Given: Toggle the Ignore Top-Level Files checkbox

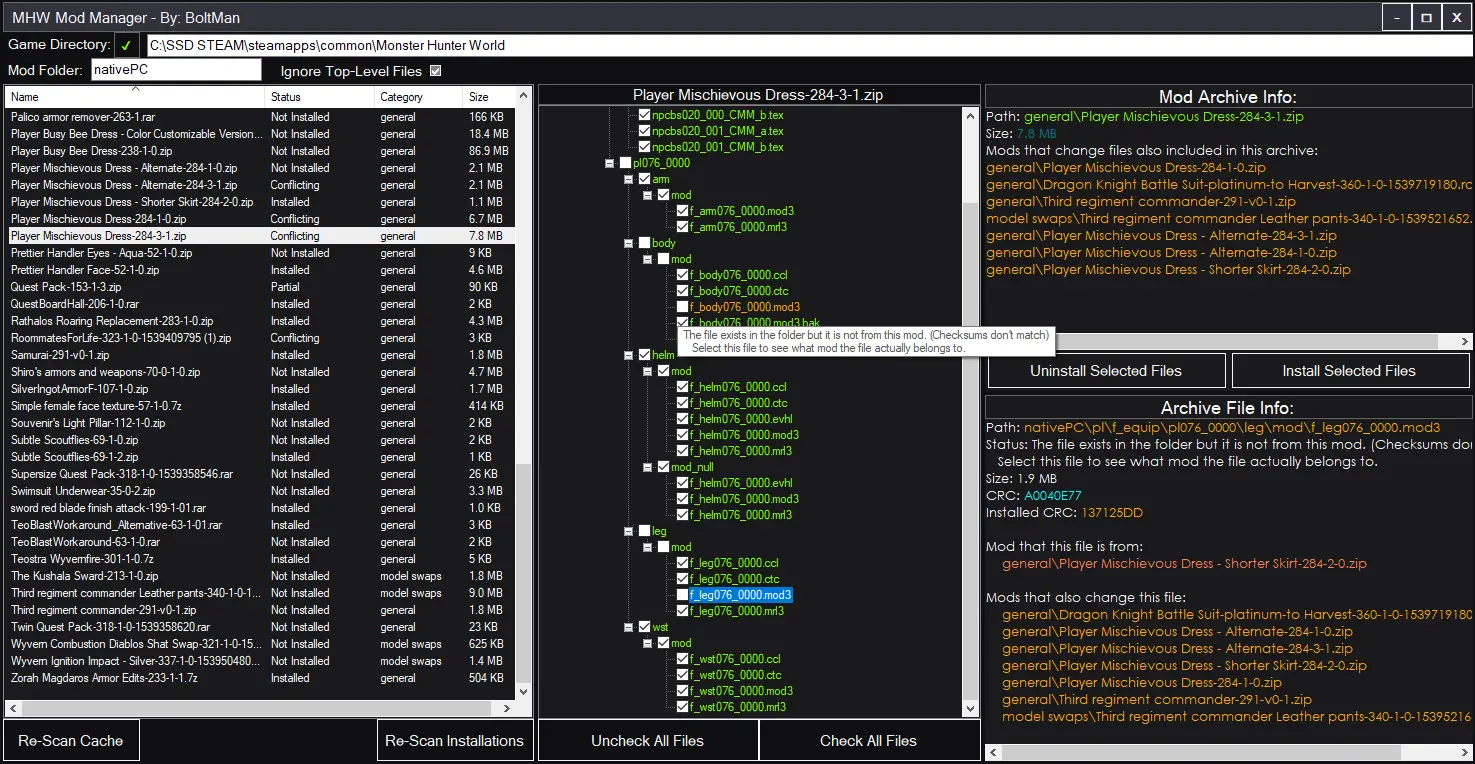Looking at the screenshot, I should tap(435, 71).
